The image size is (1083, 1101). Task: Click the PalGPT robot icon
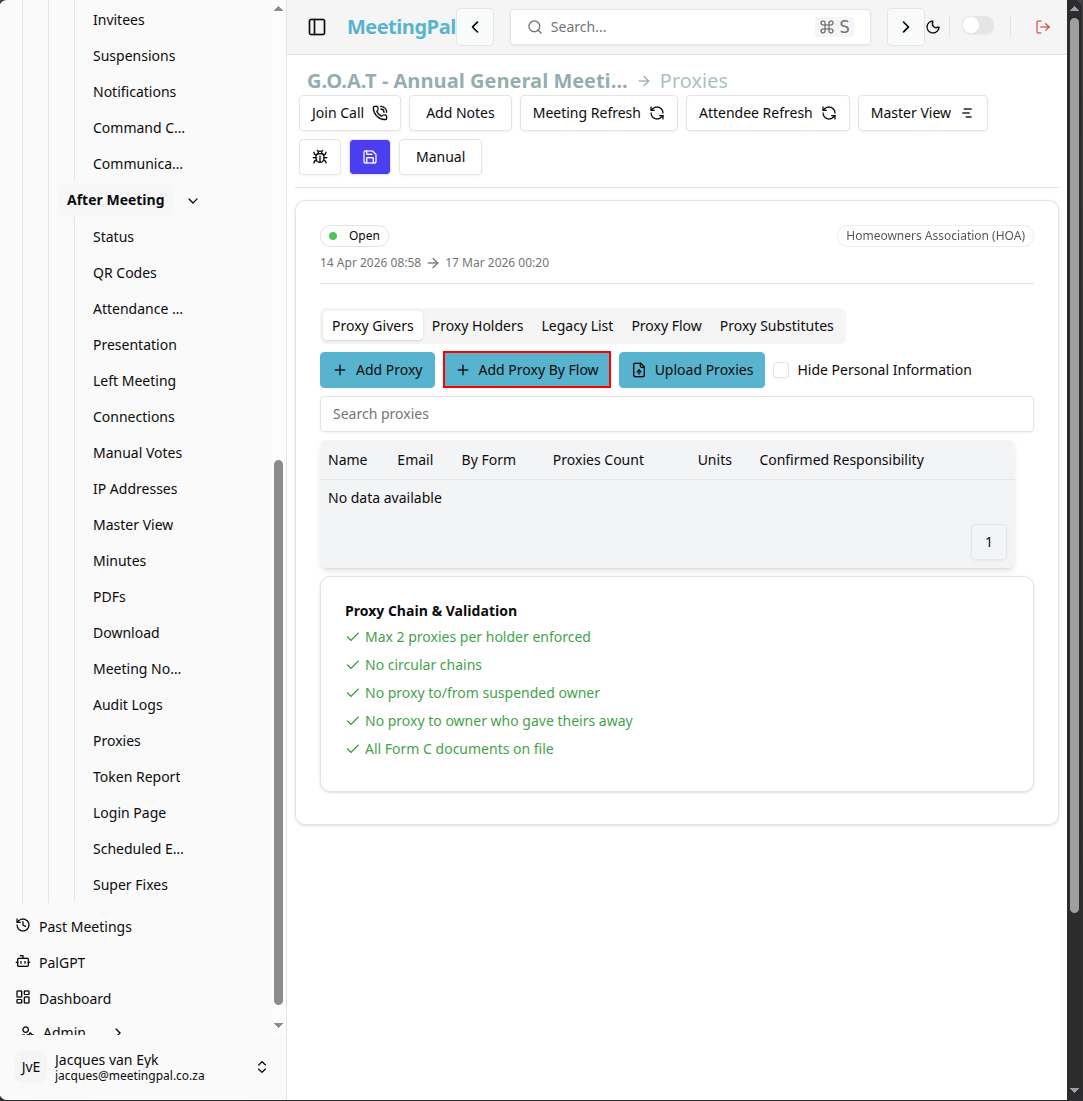(23, 962)
